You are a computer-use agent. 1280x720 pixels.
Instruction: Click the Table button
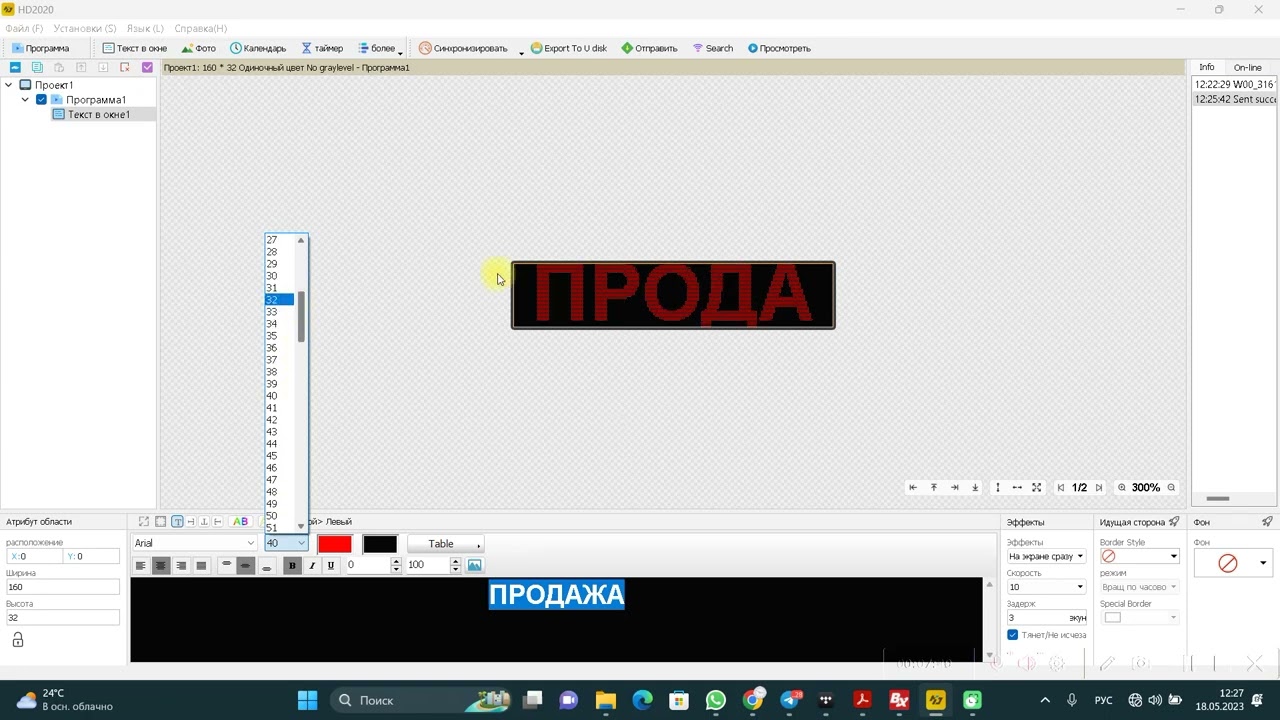445,544
